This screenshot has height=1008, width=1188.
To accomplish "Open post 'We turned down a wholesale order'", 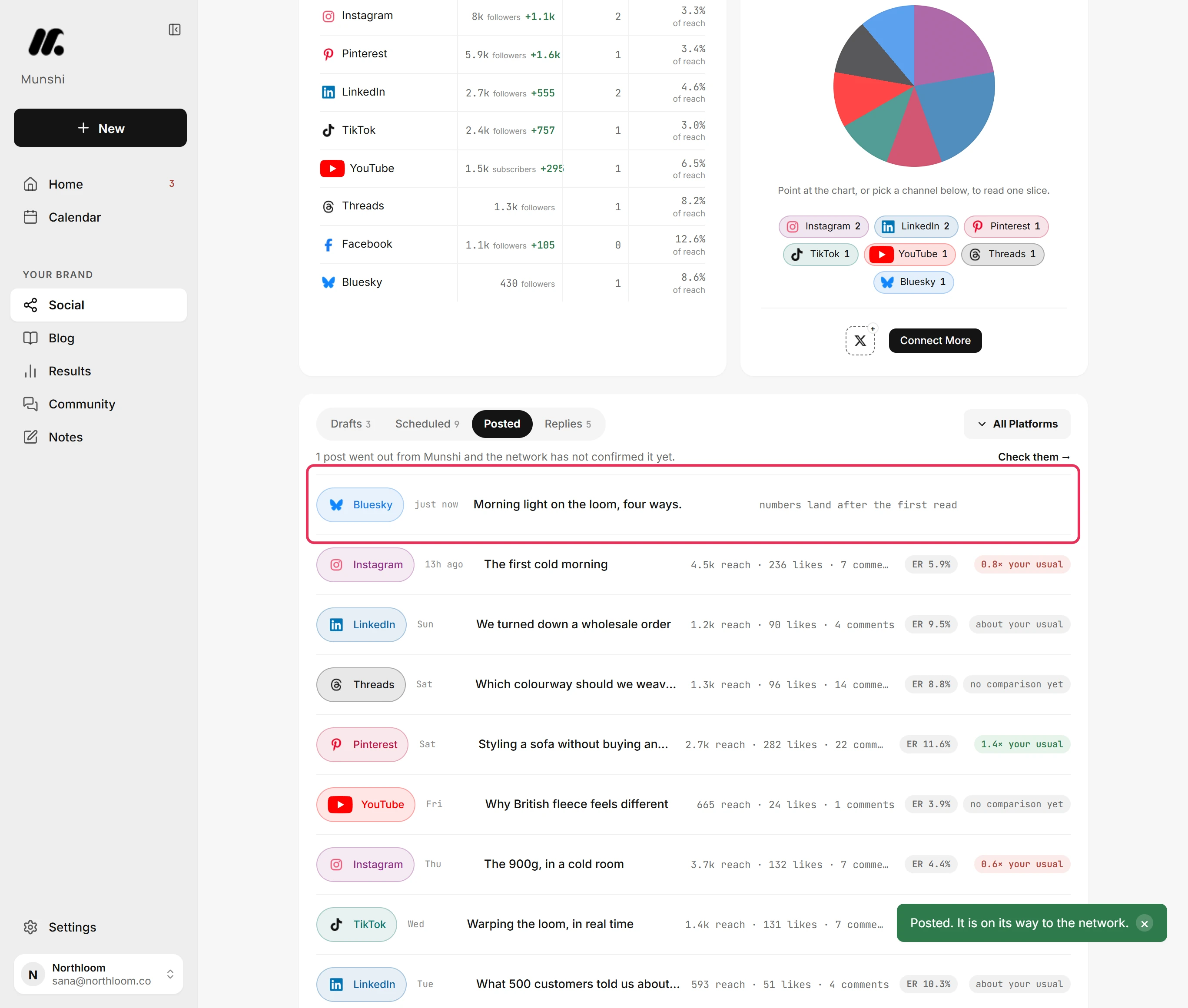I will point(573,625).
